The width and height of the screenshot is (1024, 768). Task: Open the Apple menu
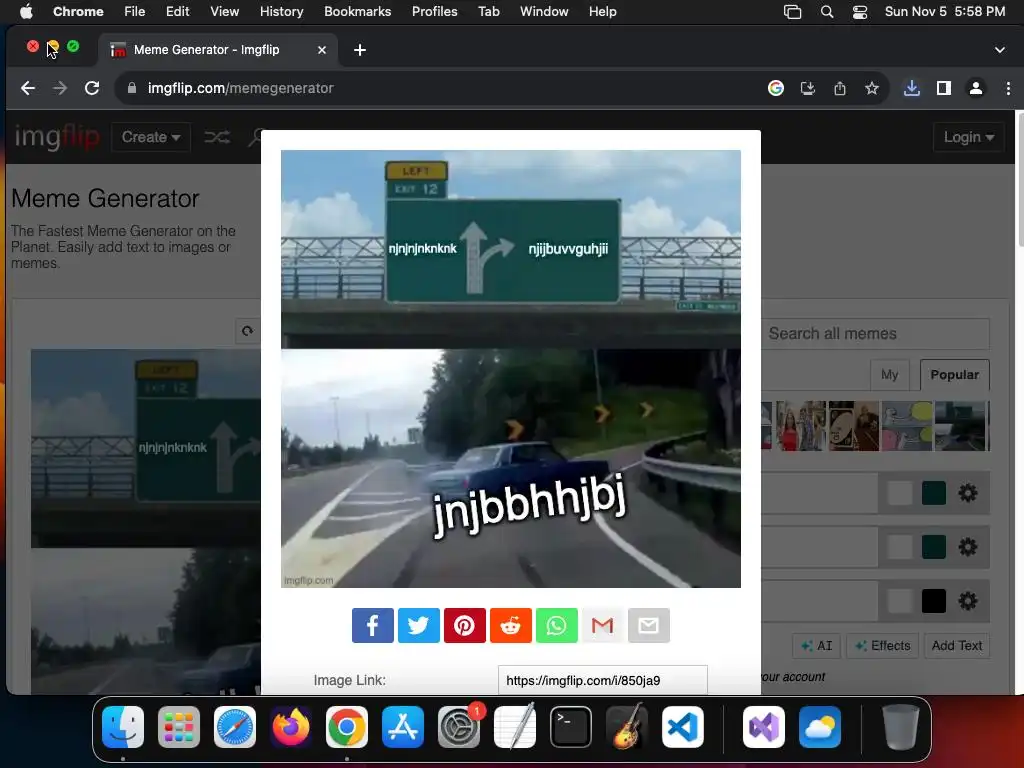click(x=26, y=11)
